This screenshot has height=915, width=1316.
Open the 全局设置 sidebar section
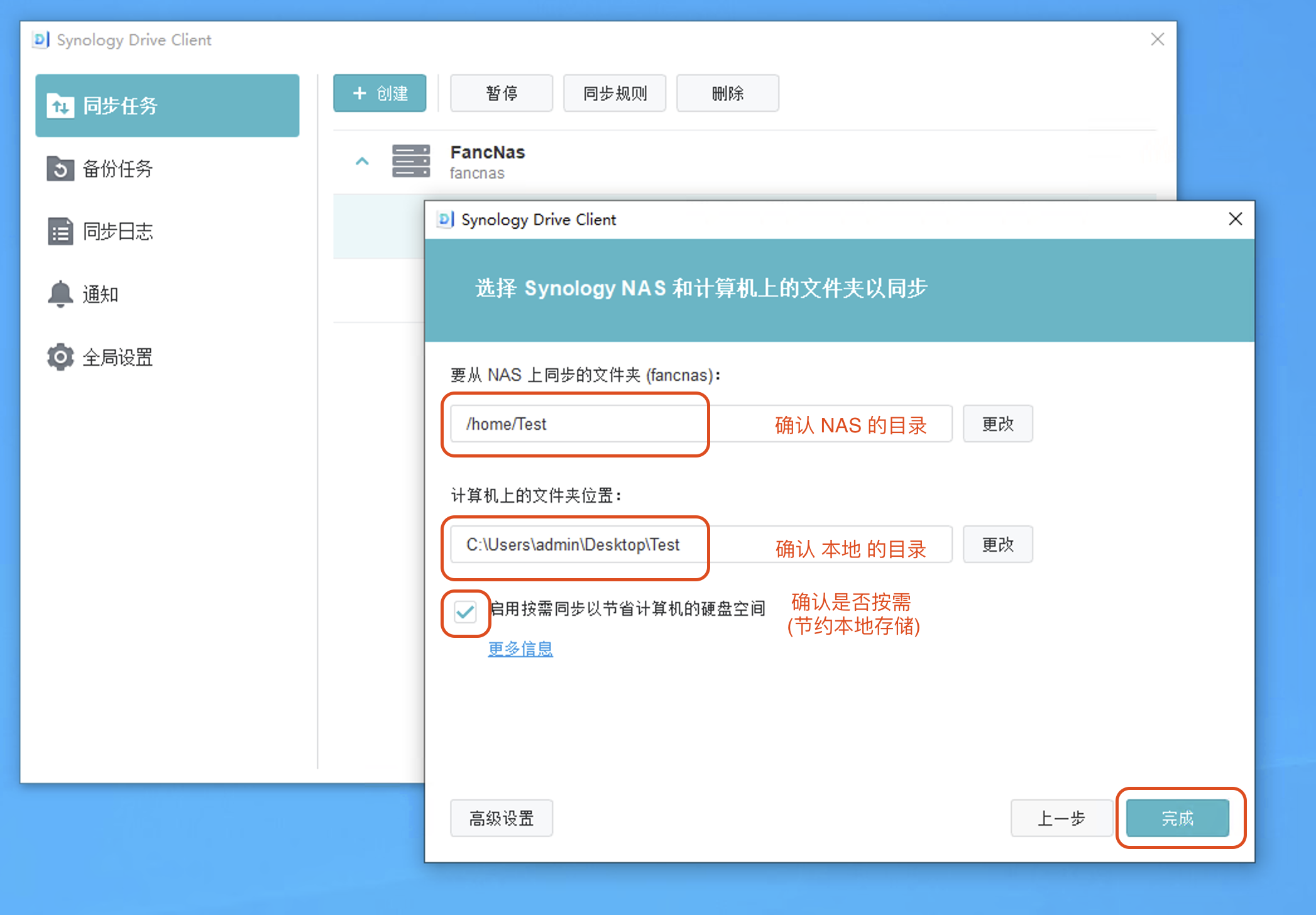167,357
